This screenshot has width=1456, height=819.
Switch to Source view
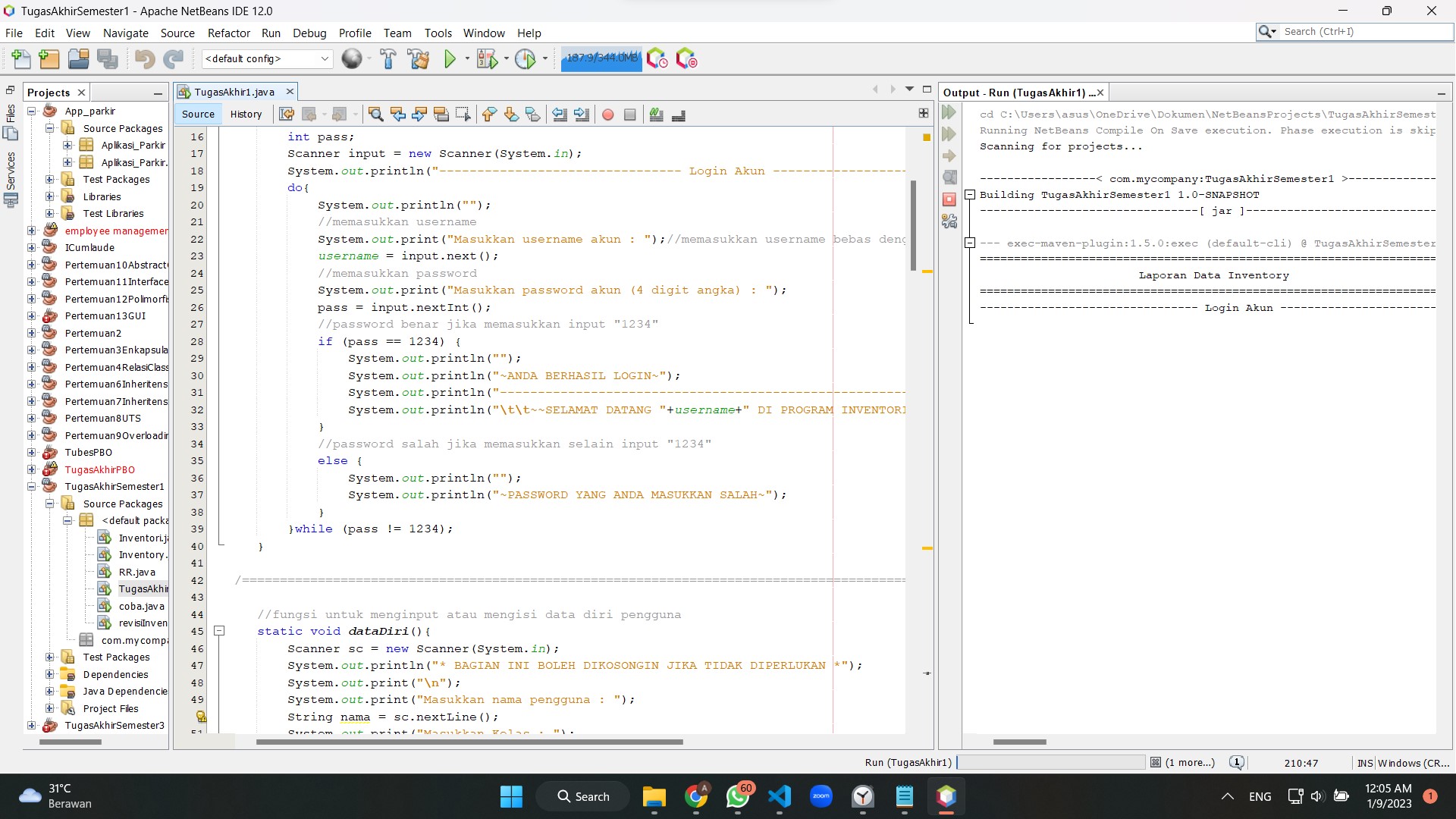(198, 115)
